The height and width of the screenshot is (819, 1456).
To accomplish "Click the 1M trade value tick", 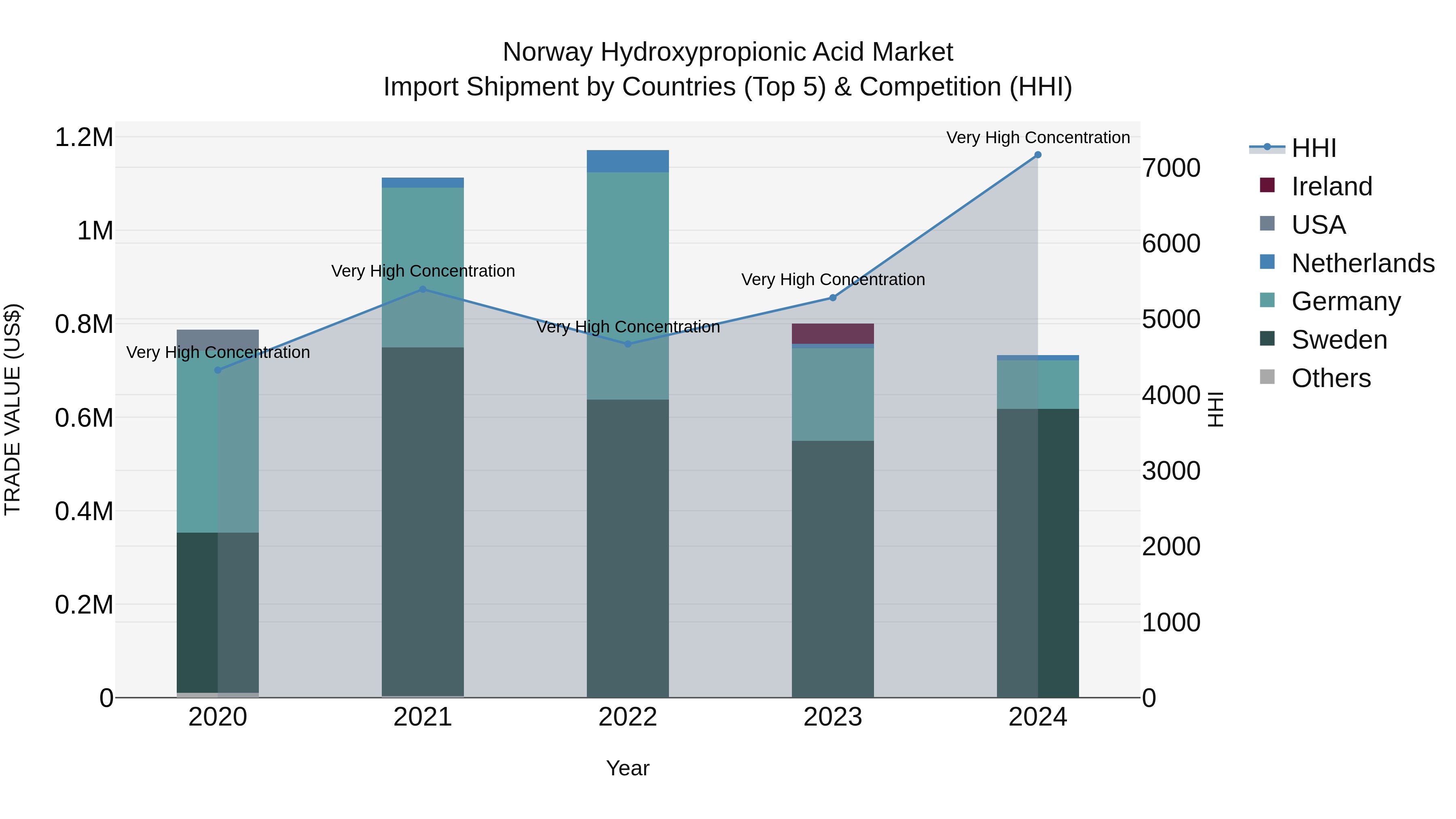I will tap(95, 231).
